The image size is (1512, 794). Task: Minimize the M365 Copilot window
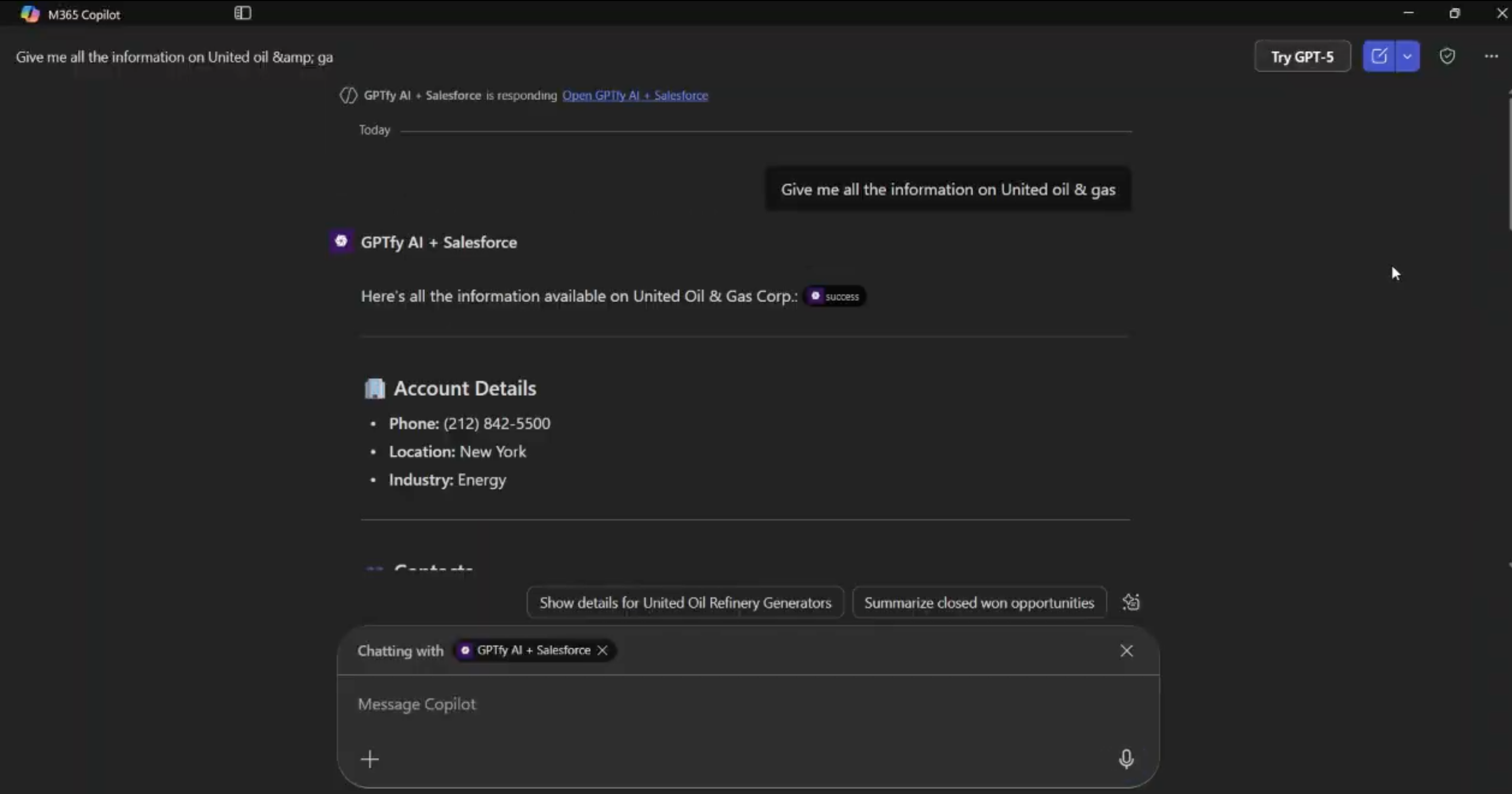[1408, 13]
